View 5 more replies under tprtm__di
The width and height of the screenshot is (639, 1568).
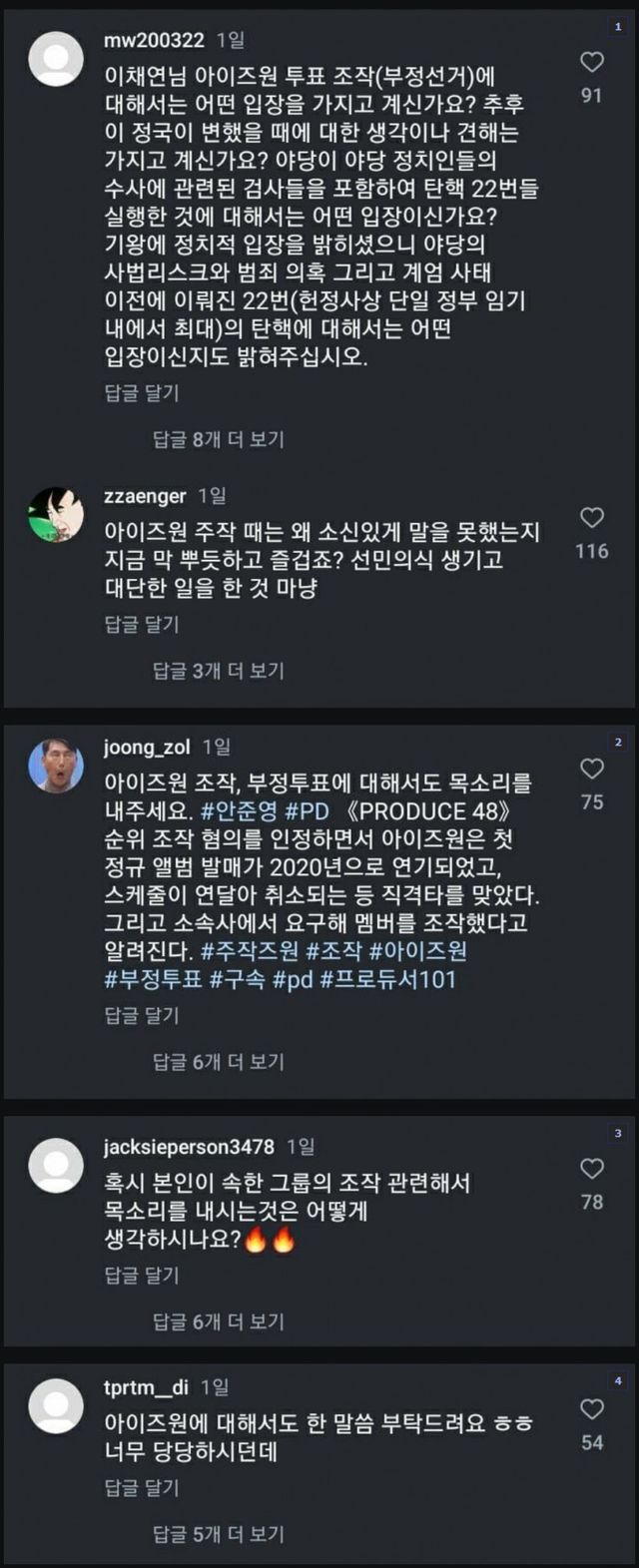[x=219, y=1533]
